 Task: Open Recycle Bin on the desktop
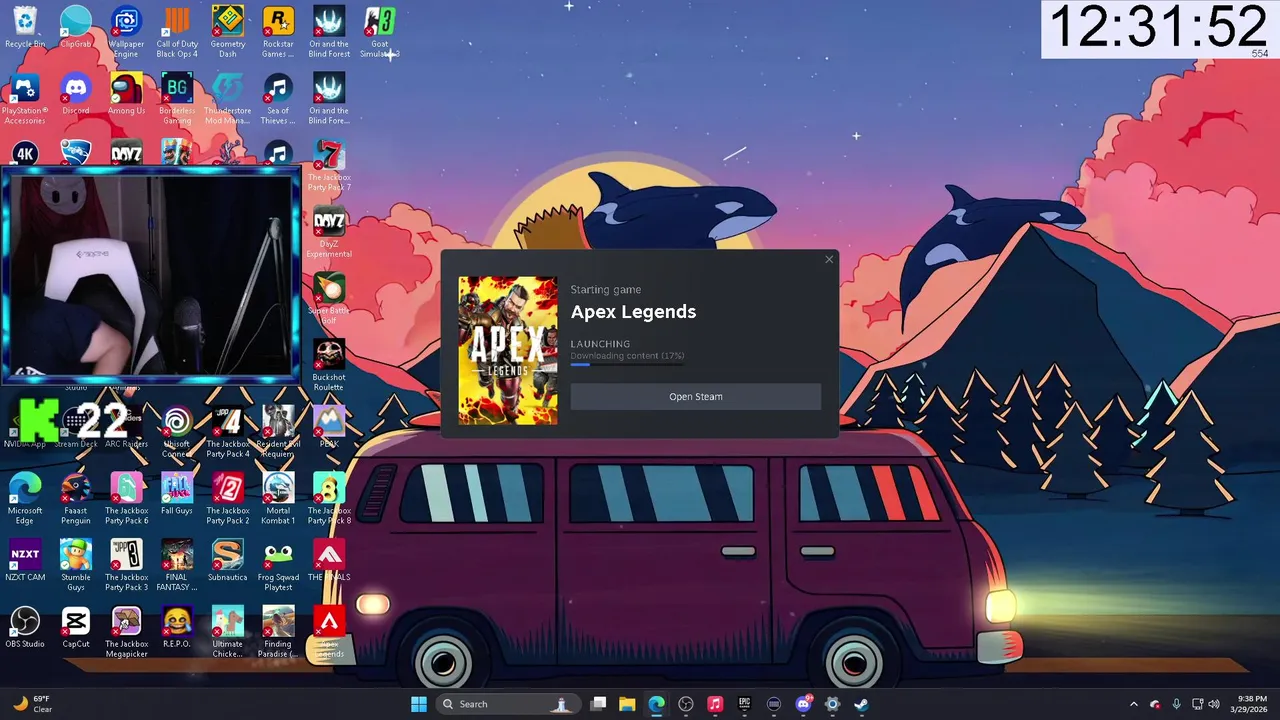pyautogui.click(x=25, y=27)
